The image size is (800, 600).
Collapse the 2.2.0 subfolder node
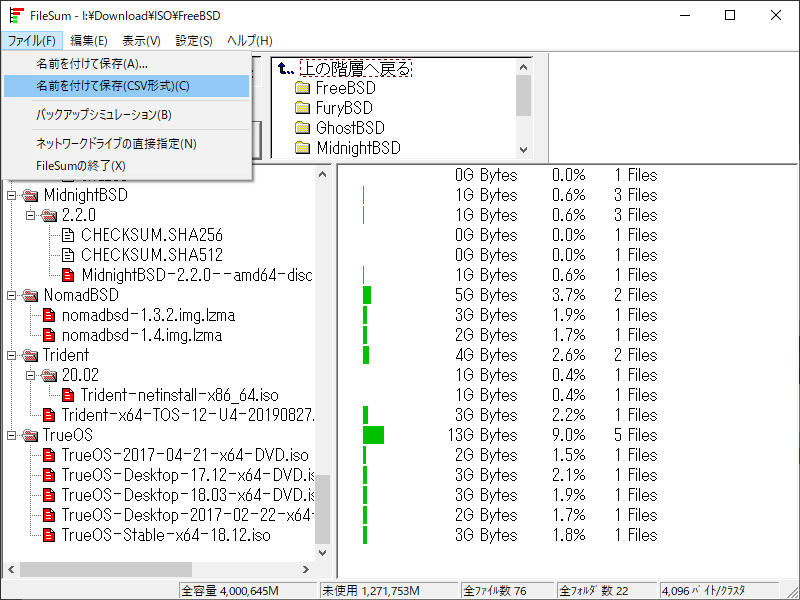pos(31,215)
